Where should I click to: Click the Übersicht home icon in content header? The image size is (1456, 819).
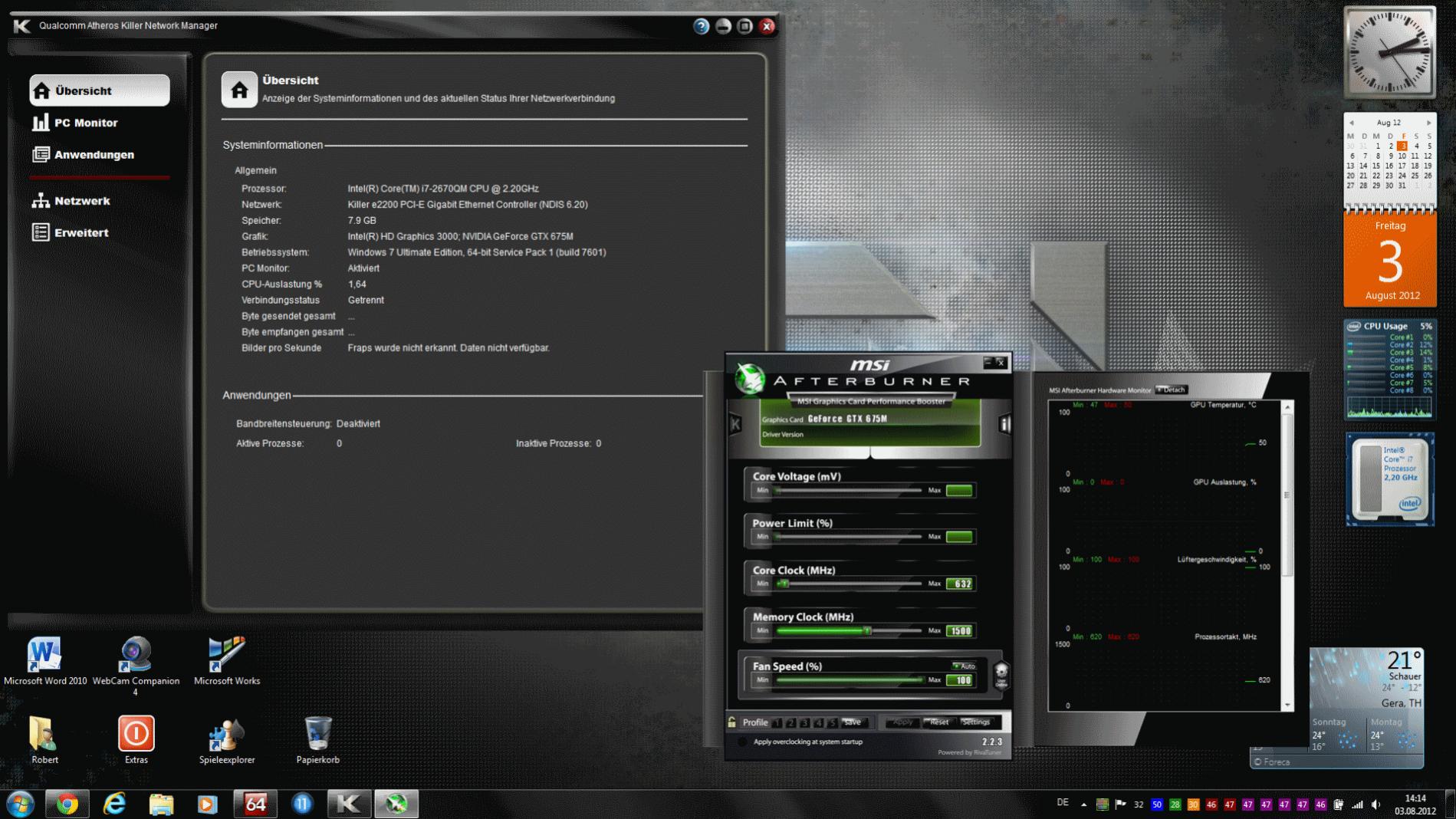coord(239,90)
